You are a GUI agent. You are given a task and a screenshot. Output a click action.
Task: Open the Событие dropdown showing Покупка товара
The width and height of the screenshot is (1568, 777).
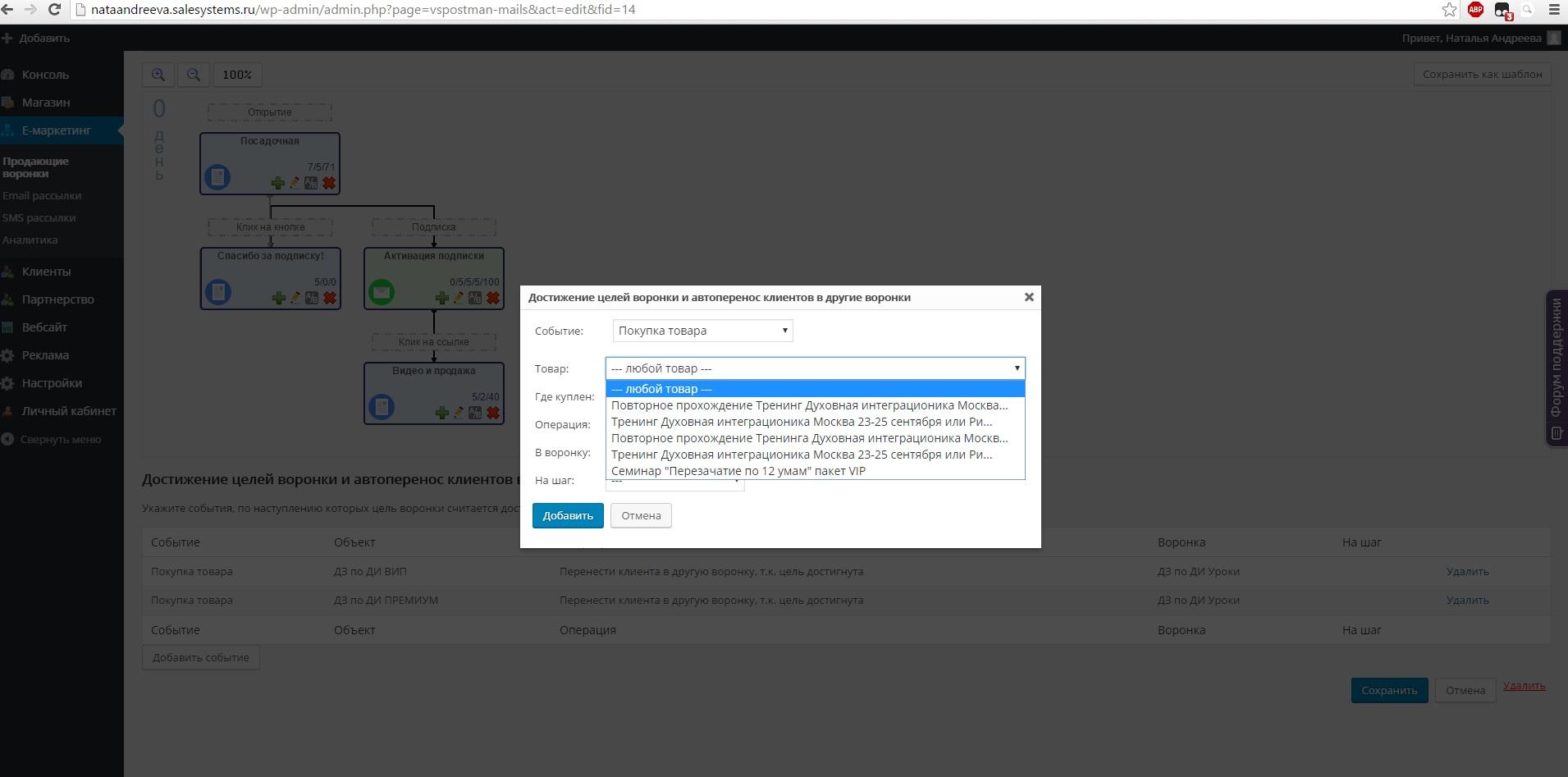[x=702, y=331]
